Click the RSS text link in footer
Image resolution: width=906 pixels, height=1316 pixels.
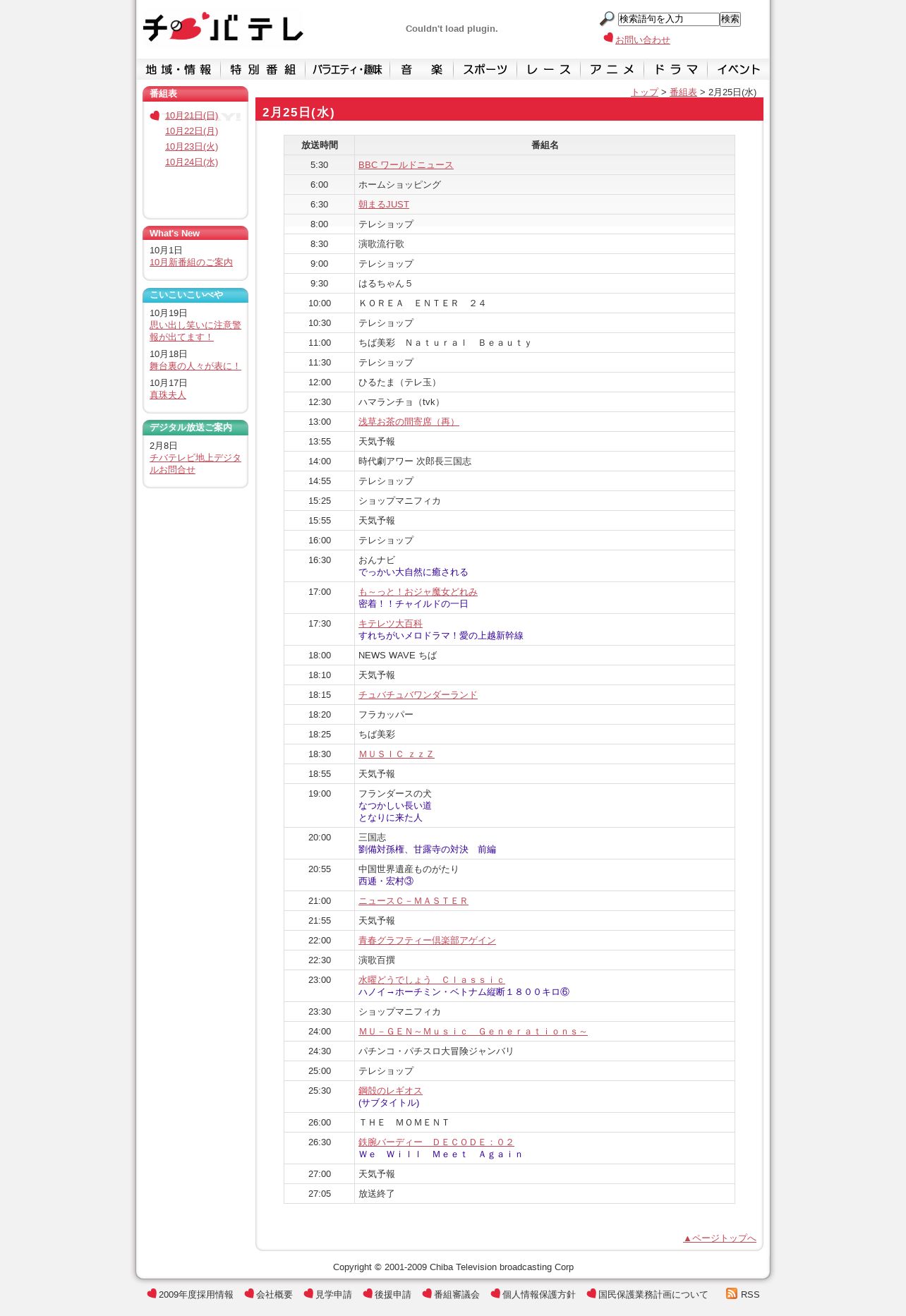(750, 1295)
